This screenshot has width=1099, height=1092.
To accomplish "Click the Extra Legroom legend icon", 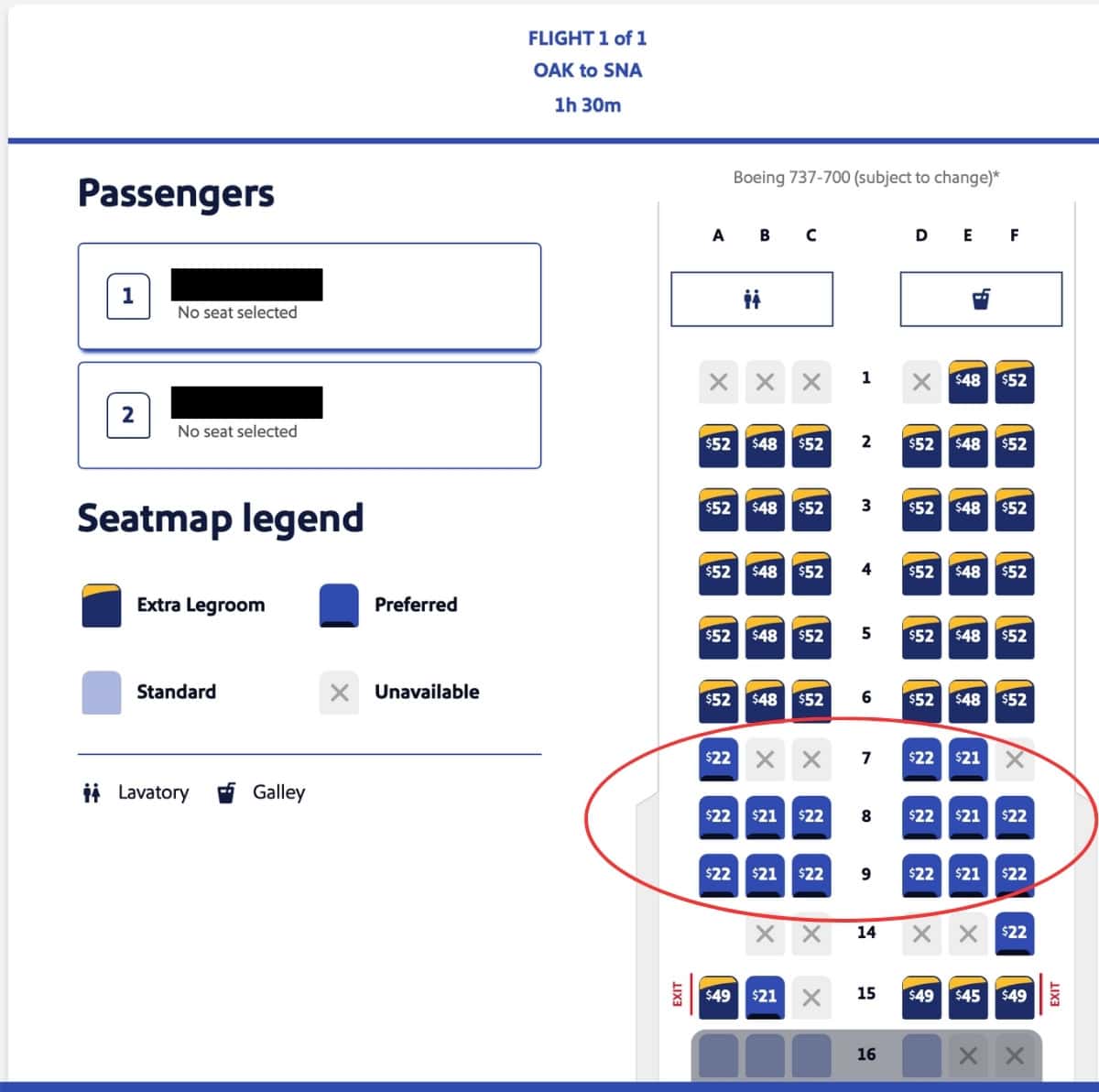I will 101,606.
